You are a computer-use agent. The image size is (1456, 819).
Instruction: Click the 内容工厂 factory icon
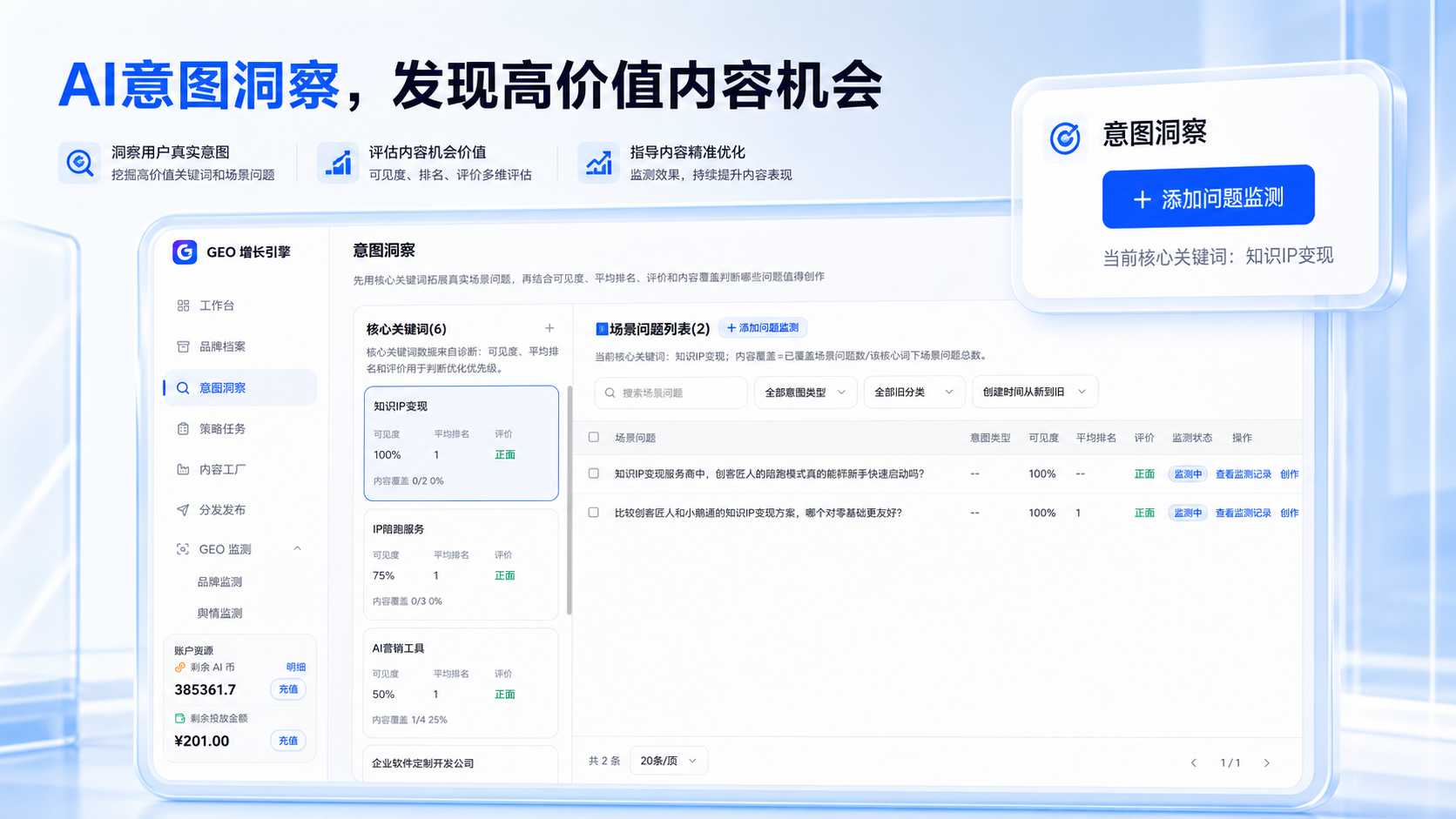pyautogui.click(x=183, y=469)
